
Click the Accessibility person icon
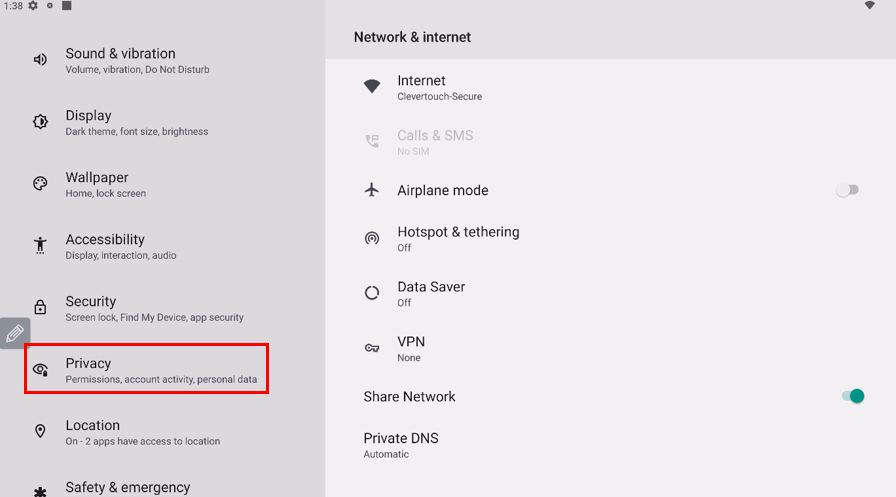click(40, 246)
